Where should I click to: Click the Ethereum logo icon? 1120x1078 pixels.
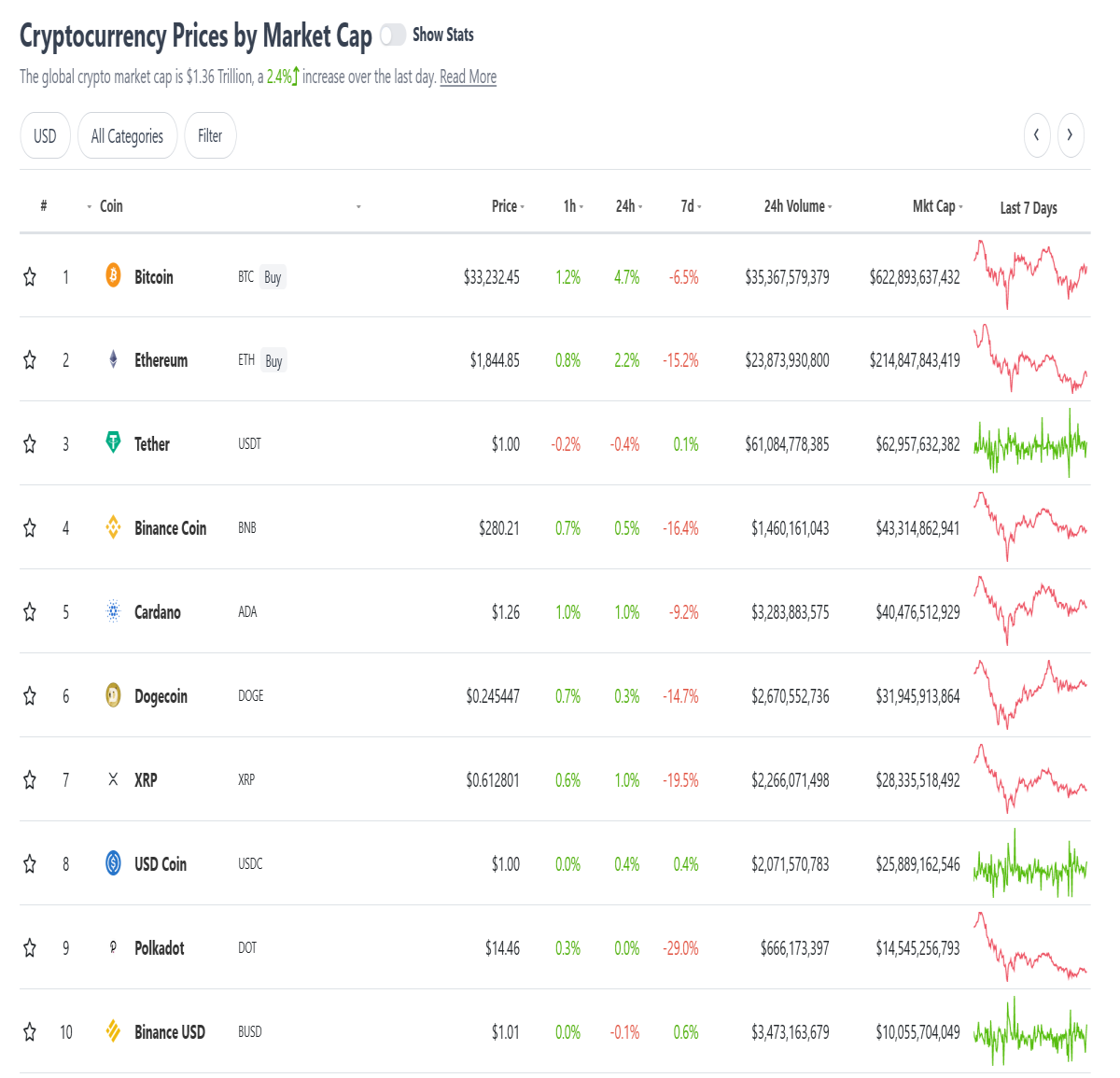tap(113, 359)
